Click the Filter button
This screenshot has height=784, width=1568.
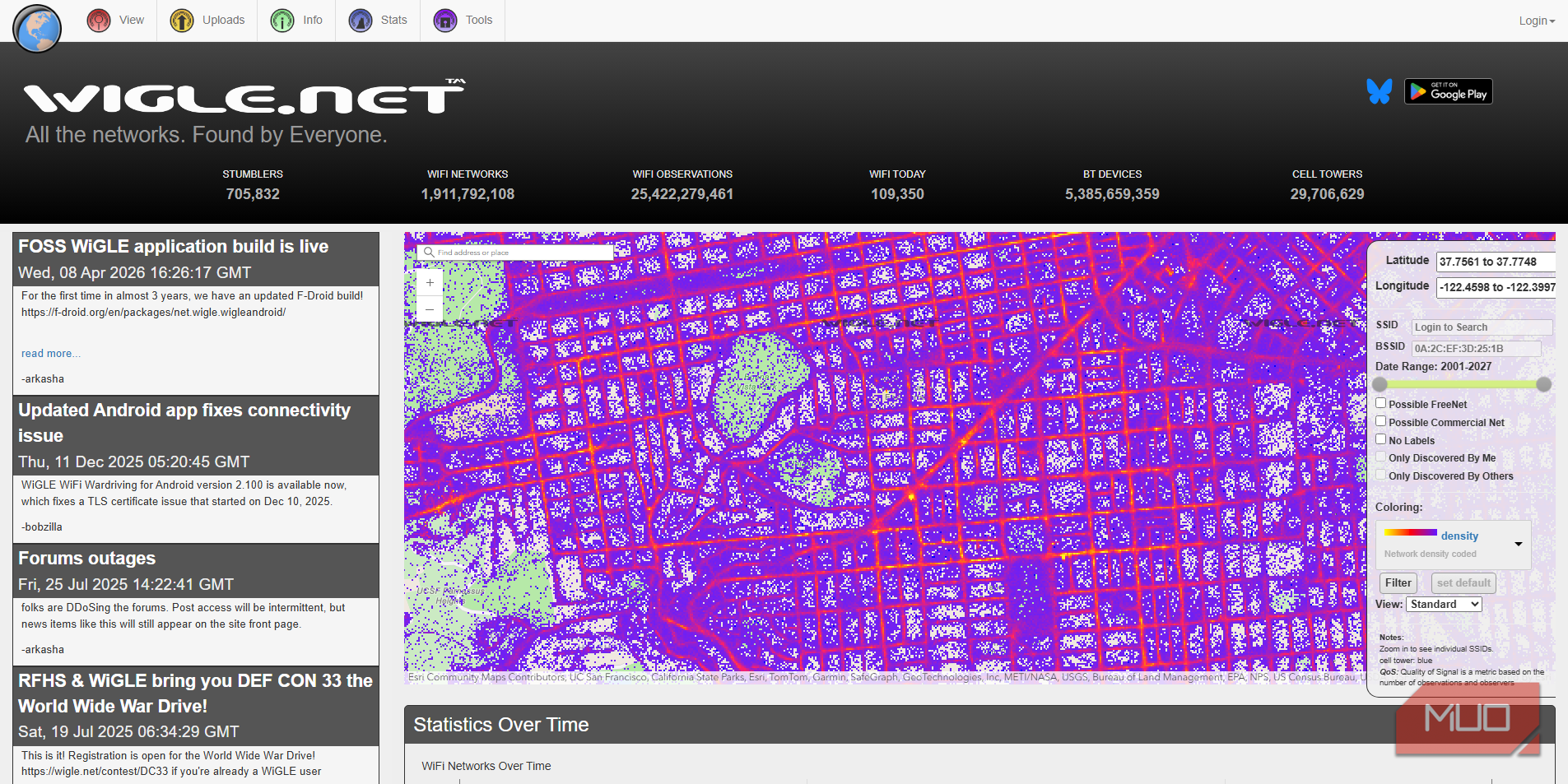pyautogui.click(x=1398, y=582)
